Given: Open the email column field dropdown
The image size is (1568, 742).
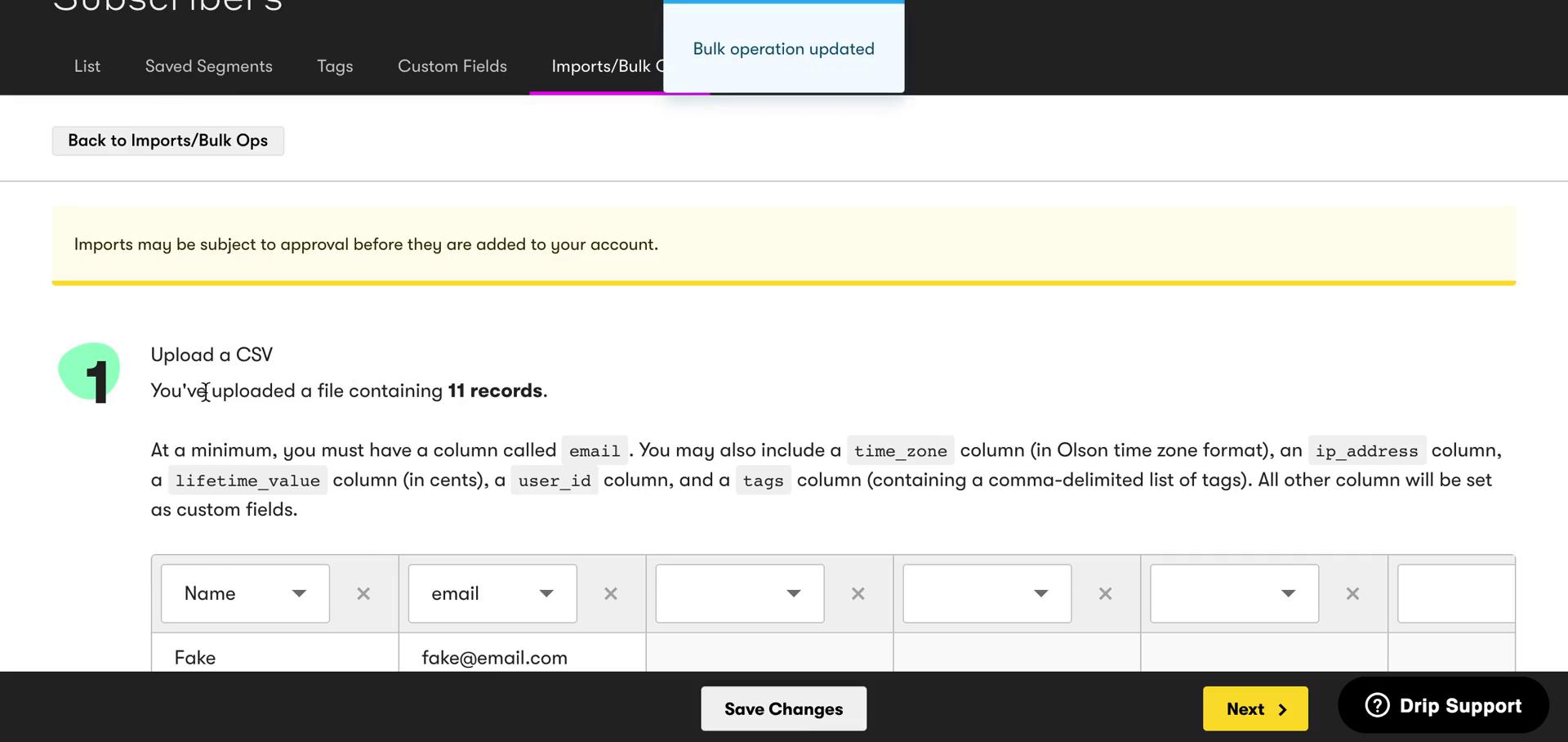Looking at the screenshot, I should click(x=492, y=593).
